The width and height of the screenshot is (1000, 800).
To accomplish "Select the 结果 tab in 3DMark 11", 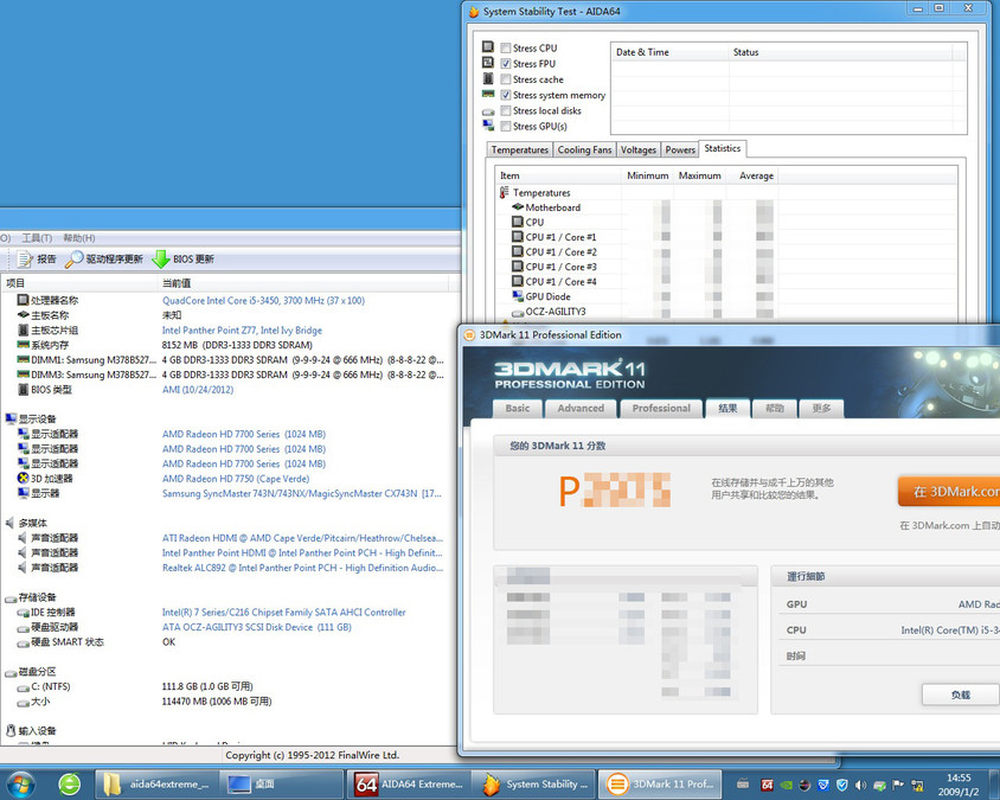I will point(728,408).
